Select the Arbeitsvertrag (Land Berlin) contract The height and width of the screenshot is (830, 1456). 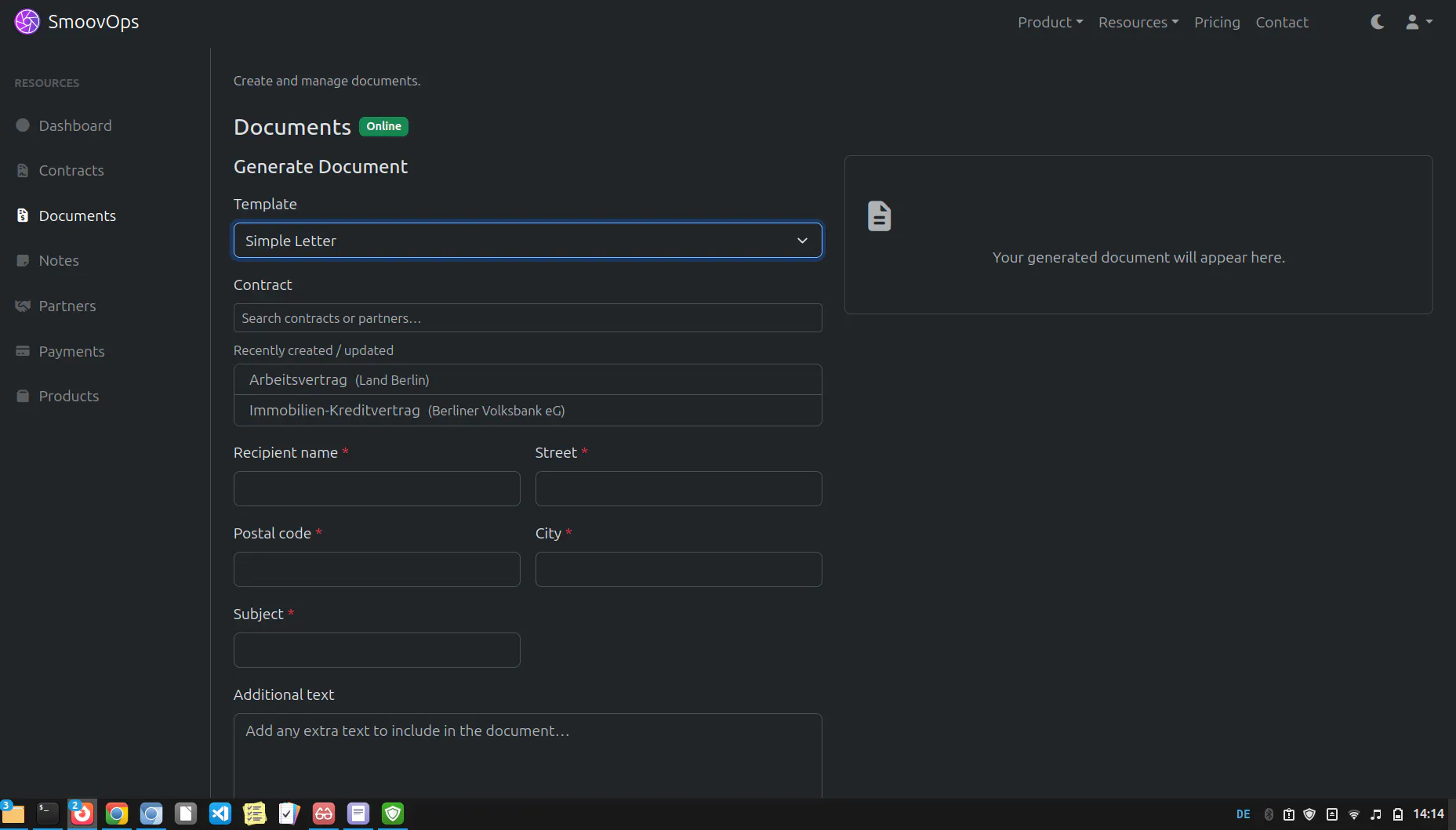[528, 380]
